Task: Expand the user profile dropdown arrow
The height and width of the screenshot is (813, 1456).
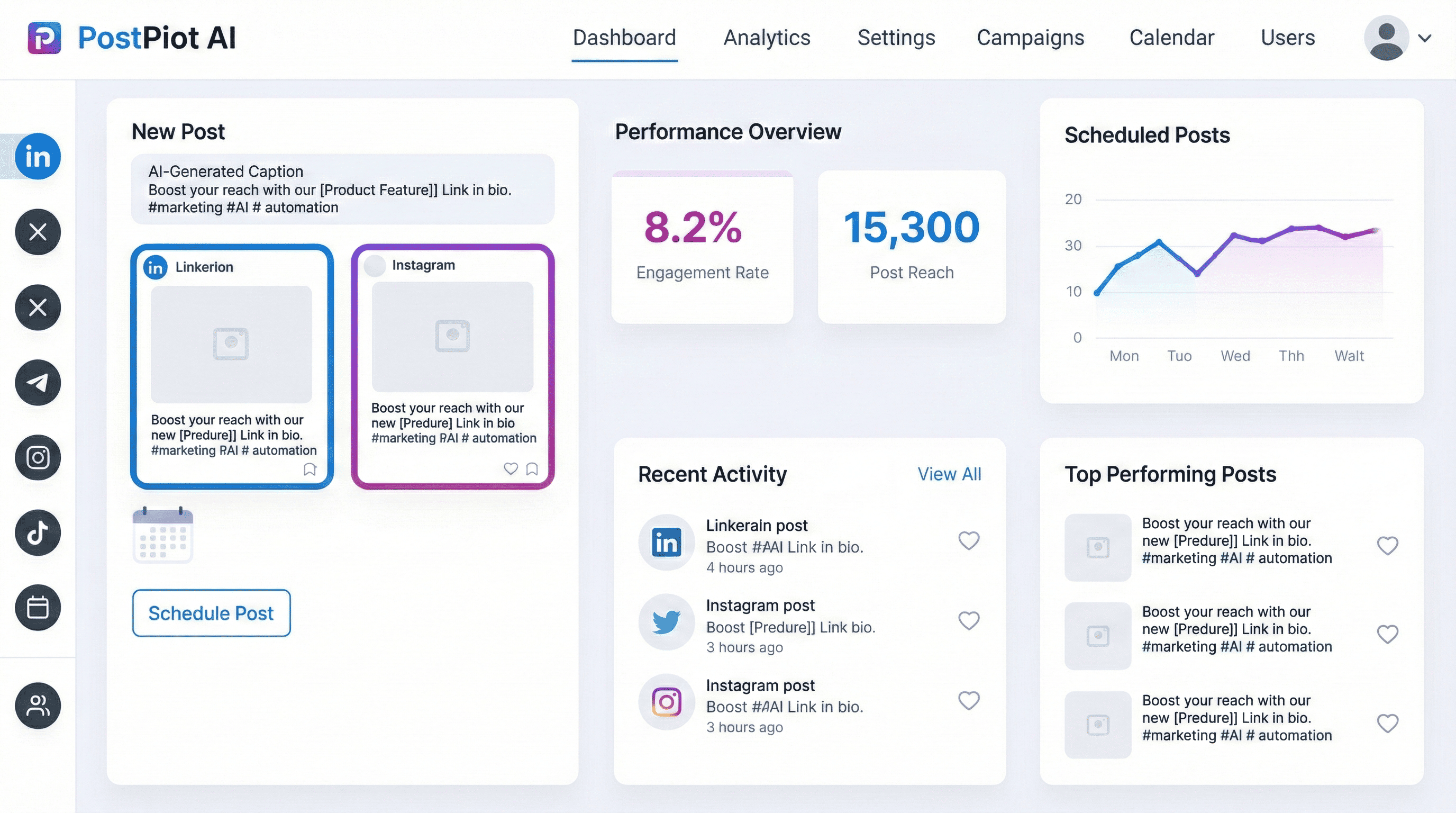Action: click(1425, 38)
